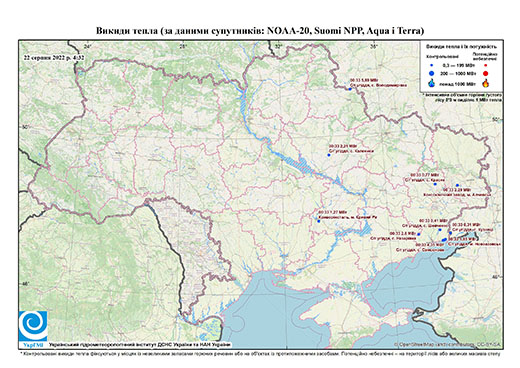Click the UkrGMI spiral logo
The width and height of the screenshot is (520, 368).
(33, 326)
